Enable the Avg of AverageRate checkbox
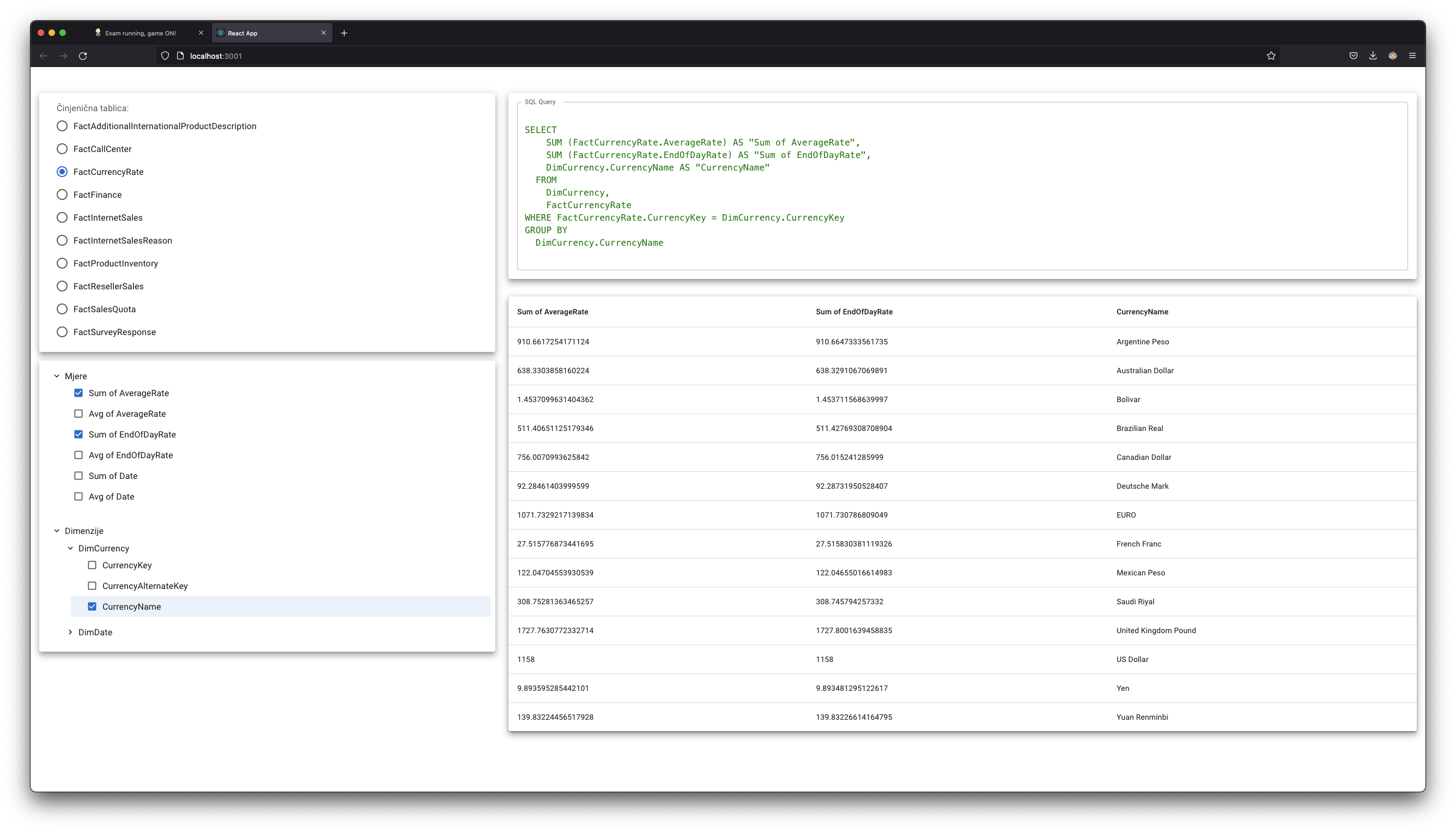This screenshot has height=832, width=1456. tap(78, 414)
